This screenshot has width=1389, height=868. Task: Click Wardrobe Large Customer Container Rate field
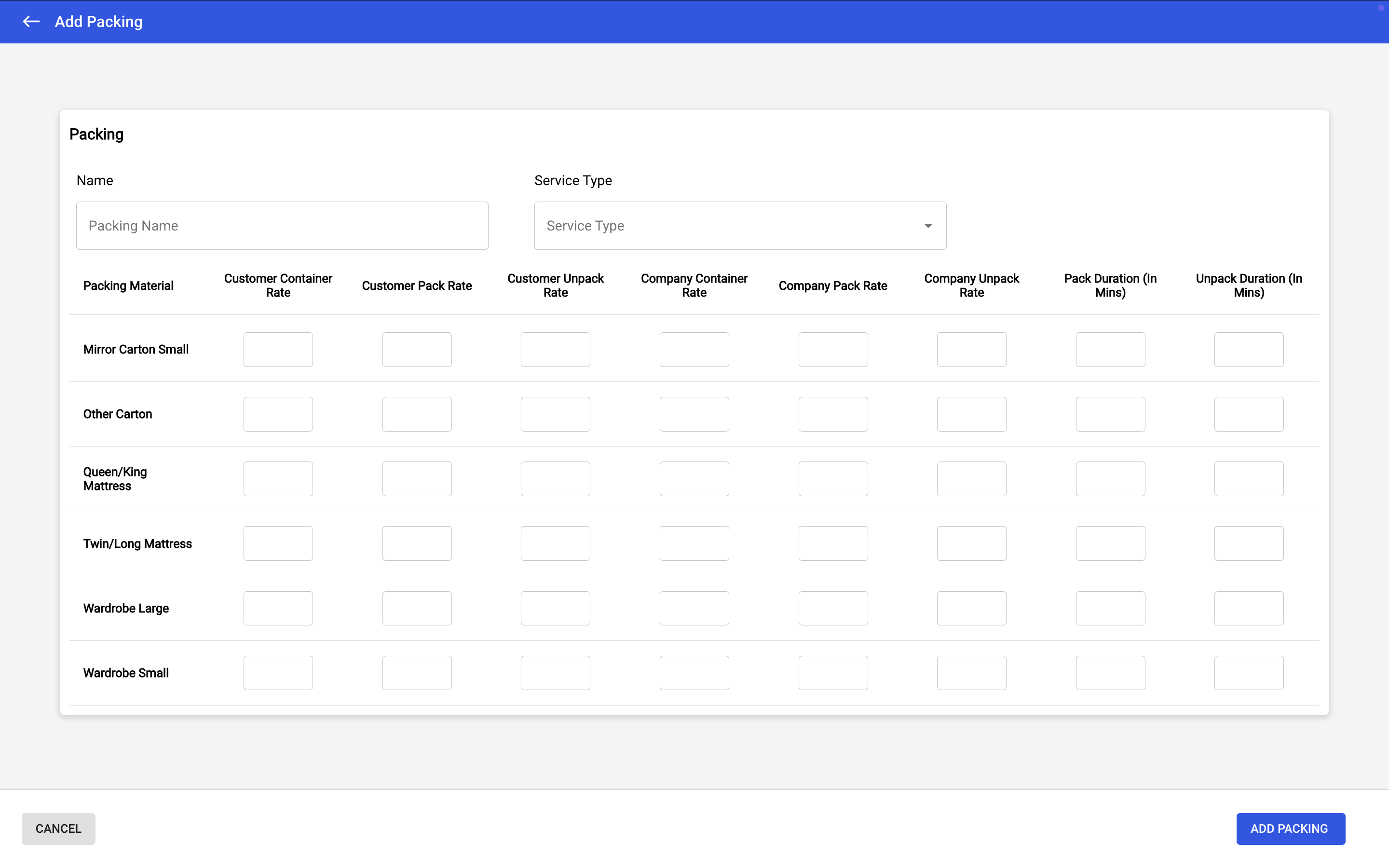[x=278, y=609]
